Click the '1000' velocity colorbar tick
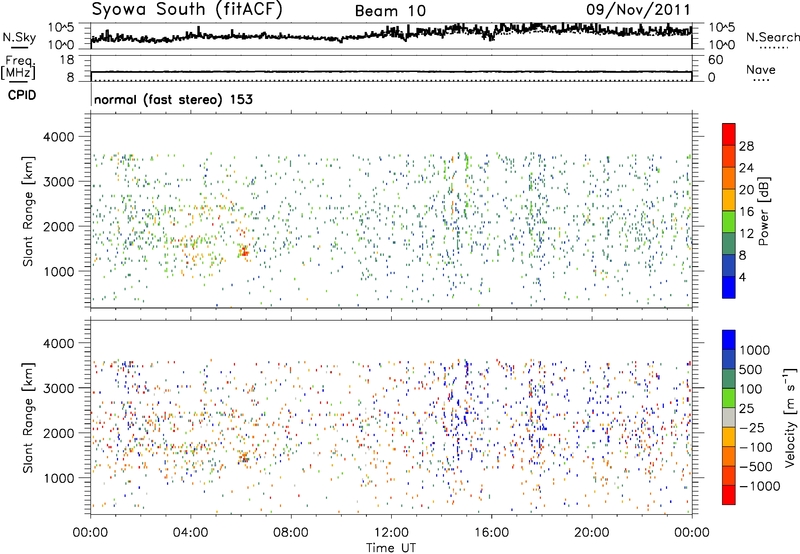 tap(754, 350)
